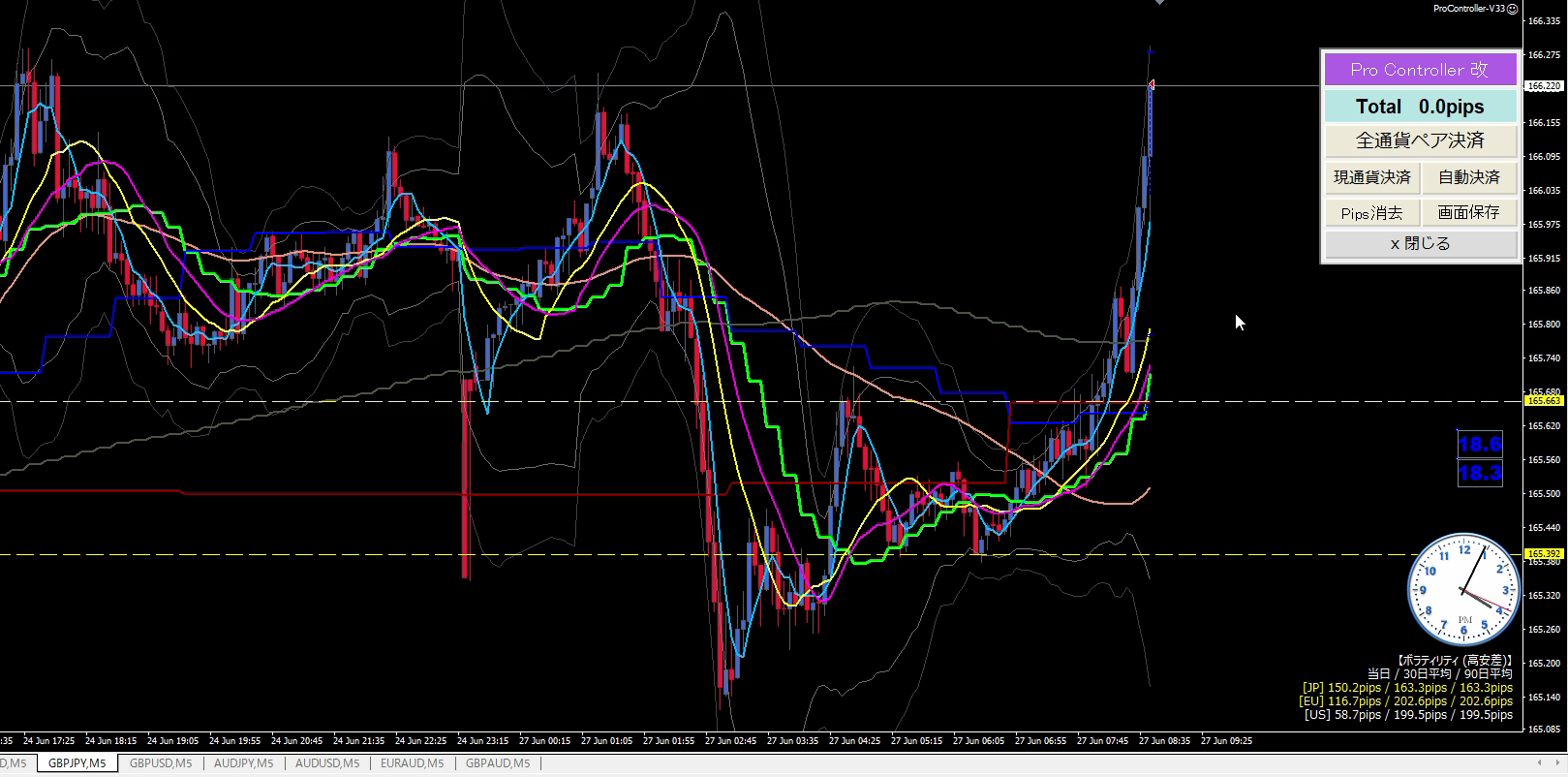Save the screen with 画面保存

coord(1468,212)
